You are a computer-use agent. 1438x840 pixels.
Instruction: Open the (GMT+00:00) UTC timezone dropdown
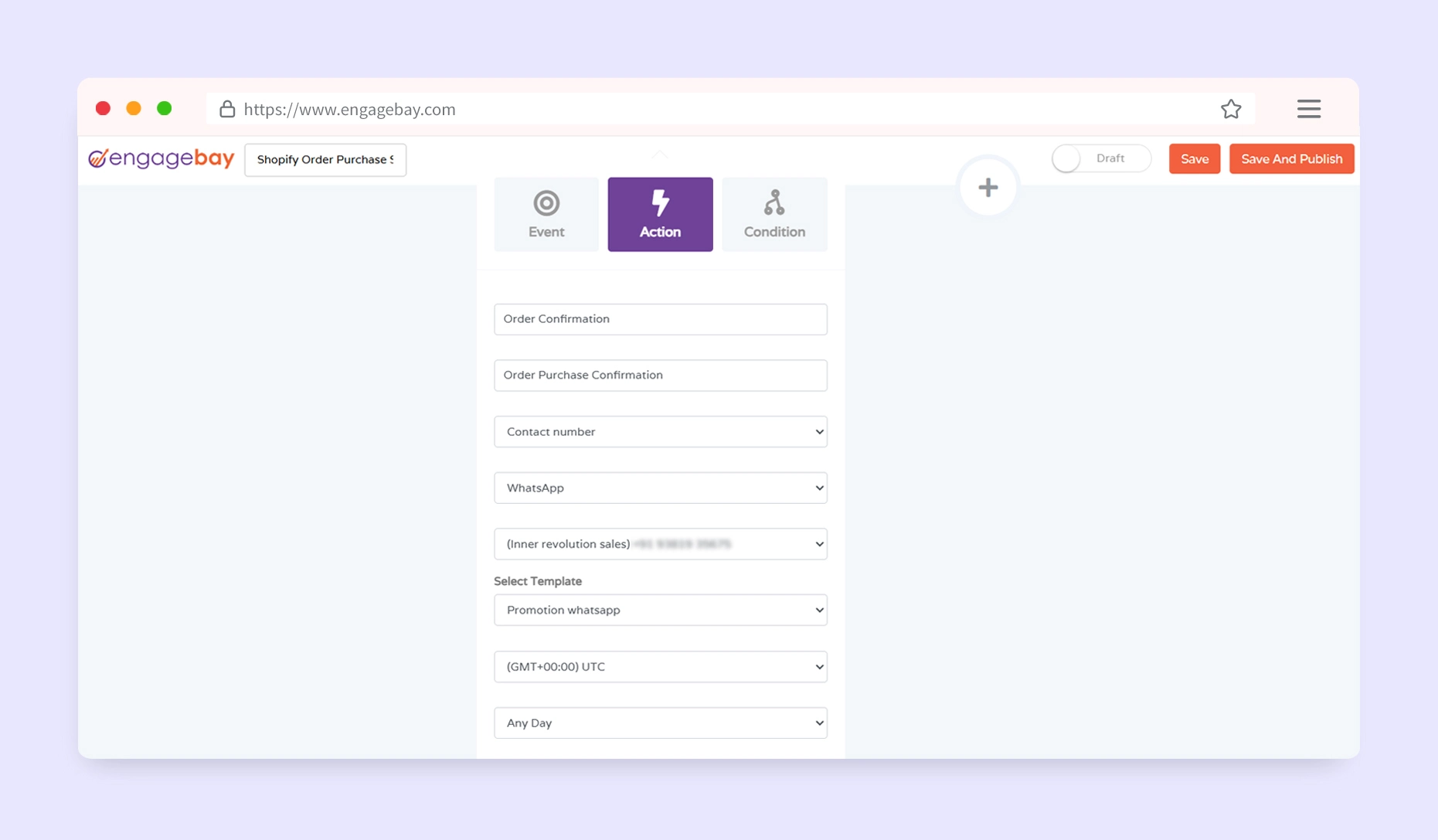coord(660,667)
